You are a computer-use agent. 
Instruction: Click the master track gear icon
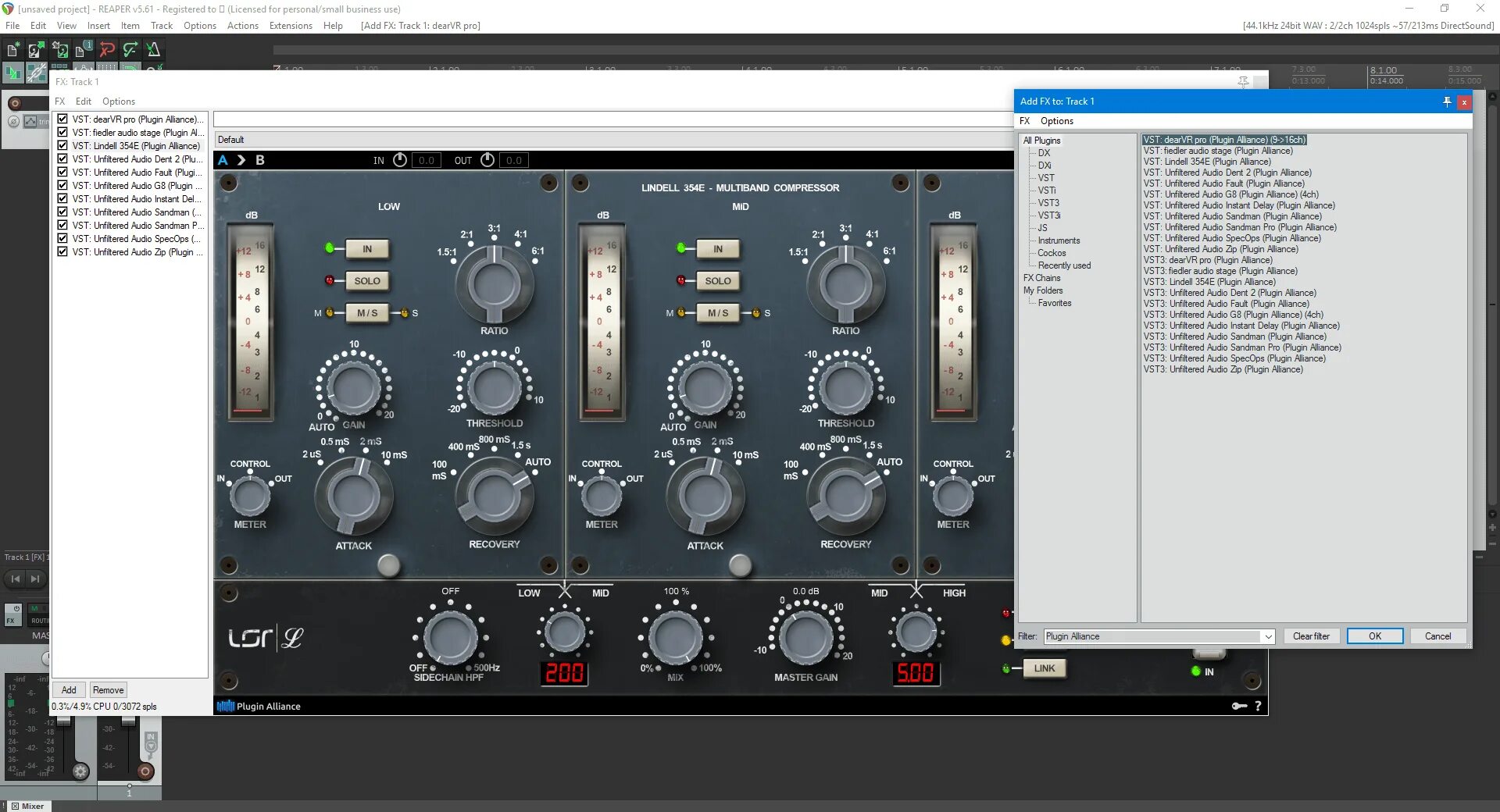pyautogui.click(x=80, y=771)
